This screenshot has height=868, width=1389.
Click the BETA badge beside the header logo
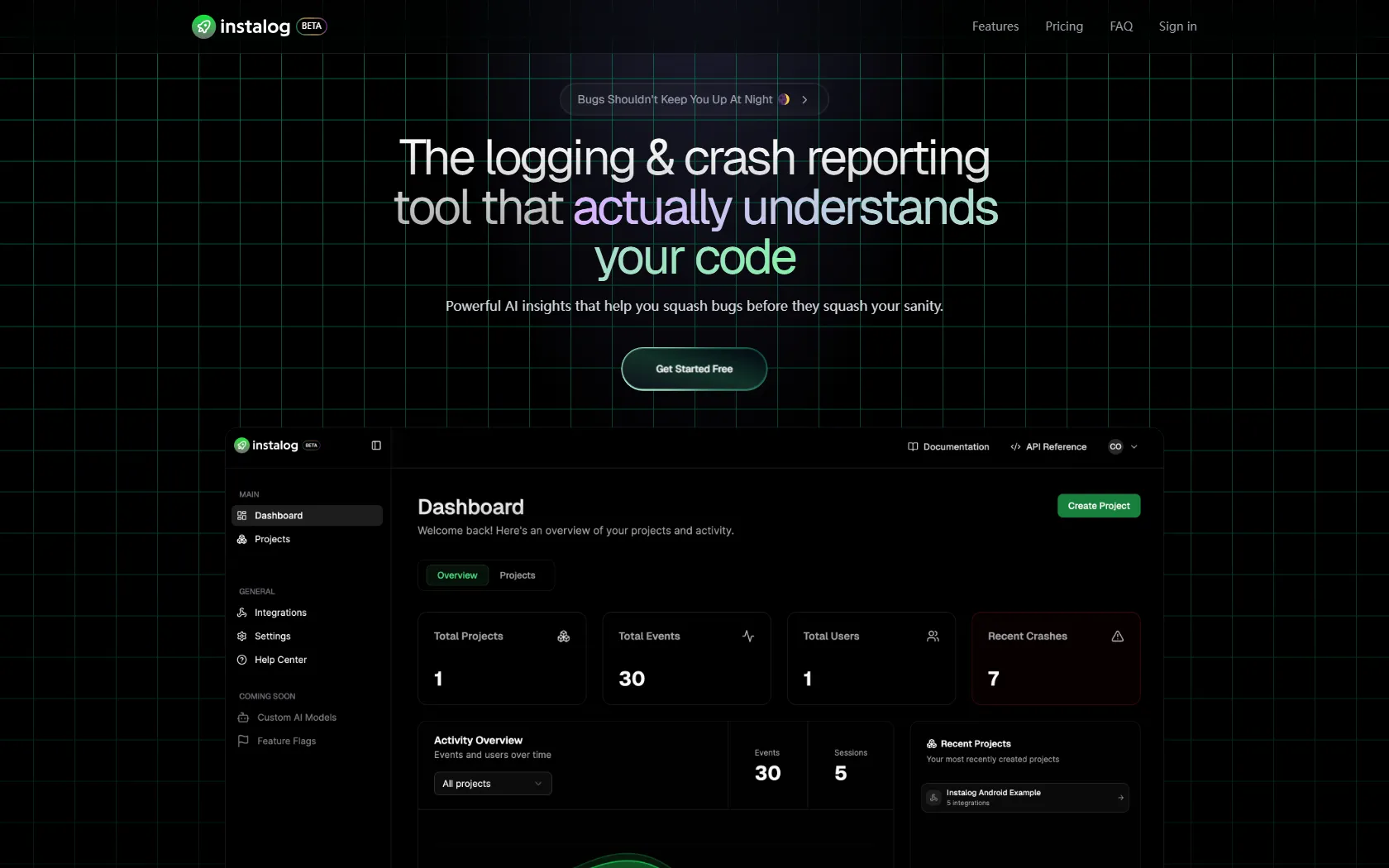312,26
